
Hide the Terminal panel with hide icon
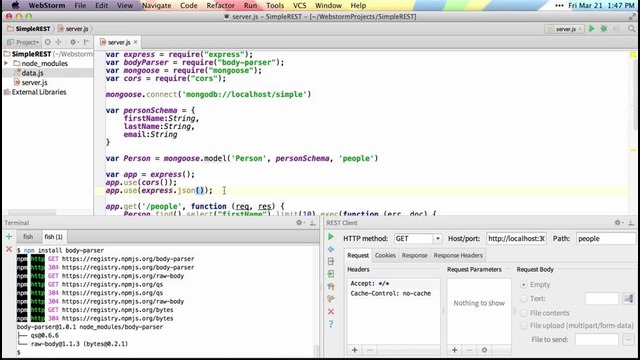click(313, 222)
